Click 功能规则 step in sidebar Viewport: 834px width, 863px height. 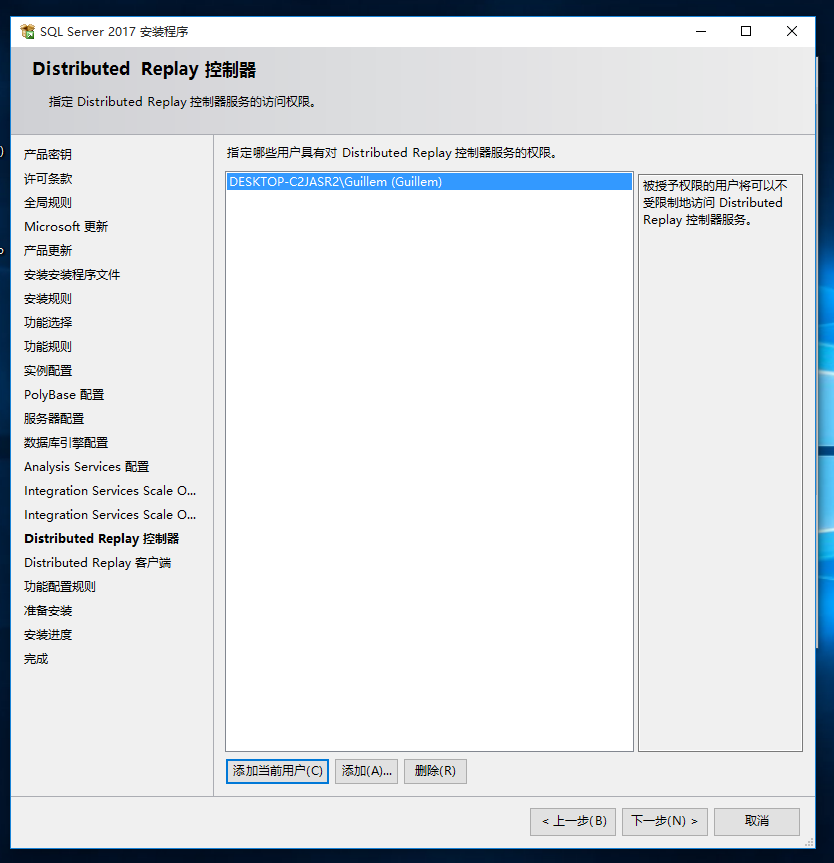tap(48, 347)
